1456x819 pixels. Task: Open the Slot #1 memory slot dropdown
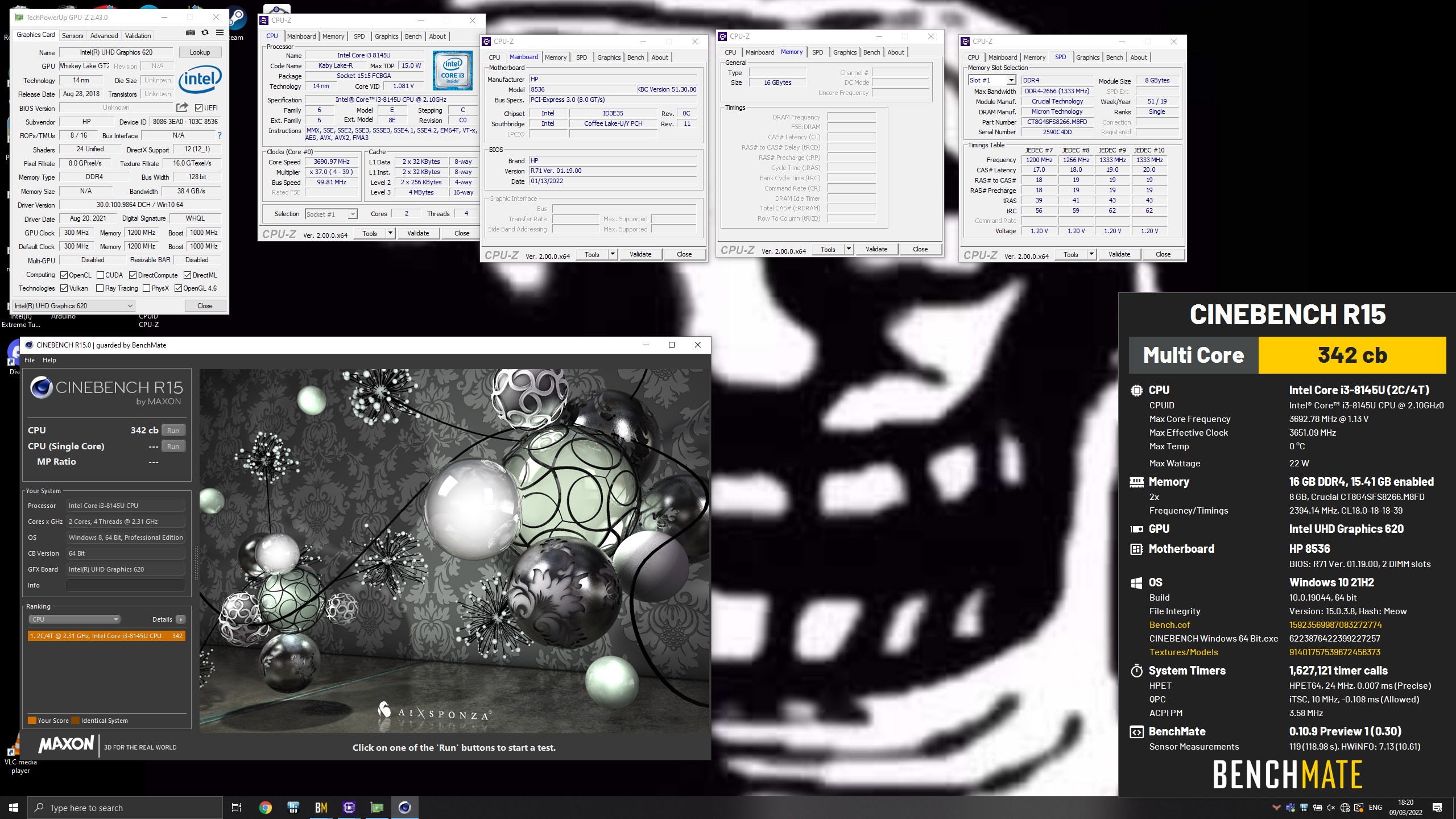point(992,80)
